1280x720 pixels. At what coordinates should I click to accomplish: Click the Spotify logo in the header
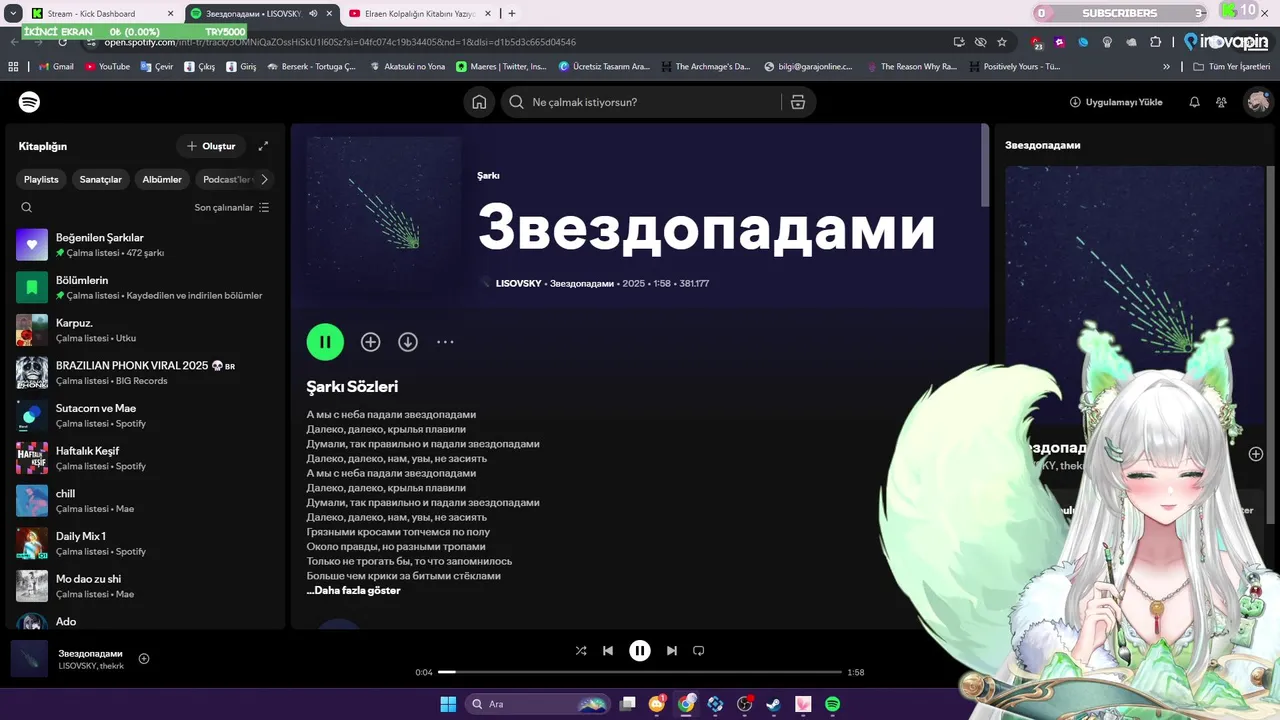pos(29,102)
